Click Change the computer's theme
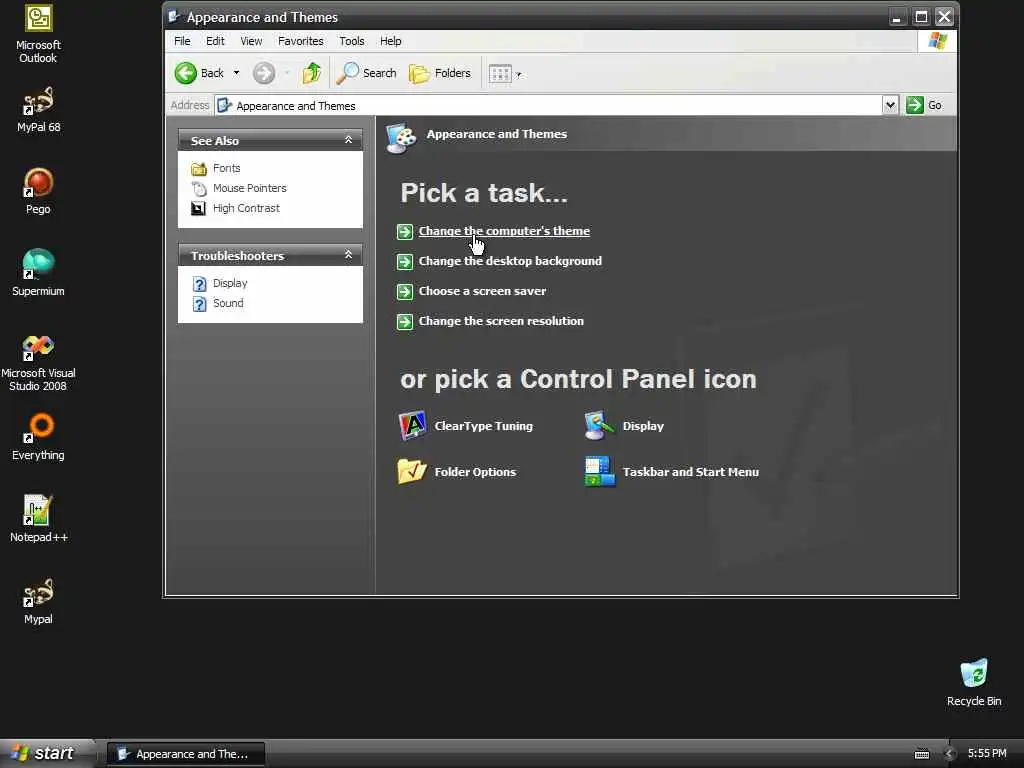 coord(504,231)
